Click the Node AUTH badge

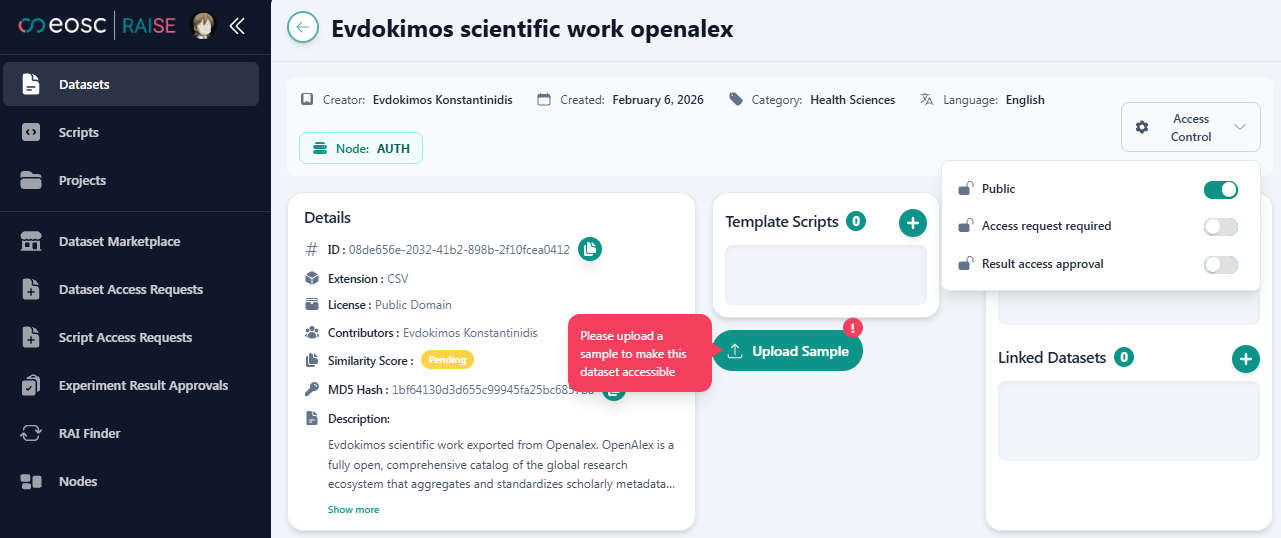361,148
